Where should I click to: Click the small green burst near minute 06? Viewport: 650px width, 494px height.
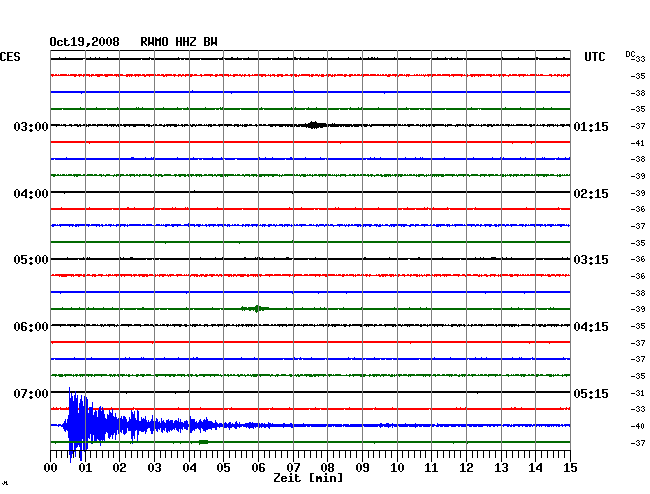(x=256, y=308)
